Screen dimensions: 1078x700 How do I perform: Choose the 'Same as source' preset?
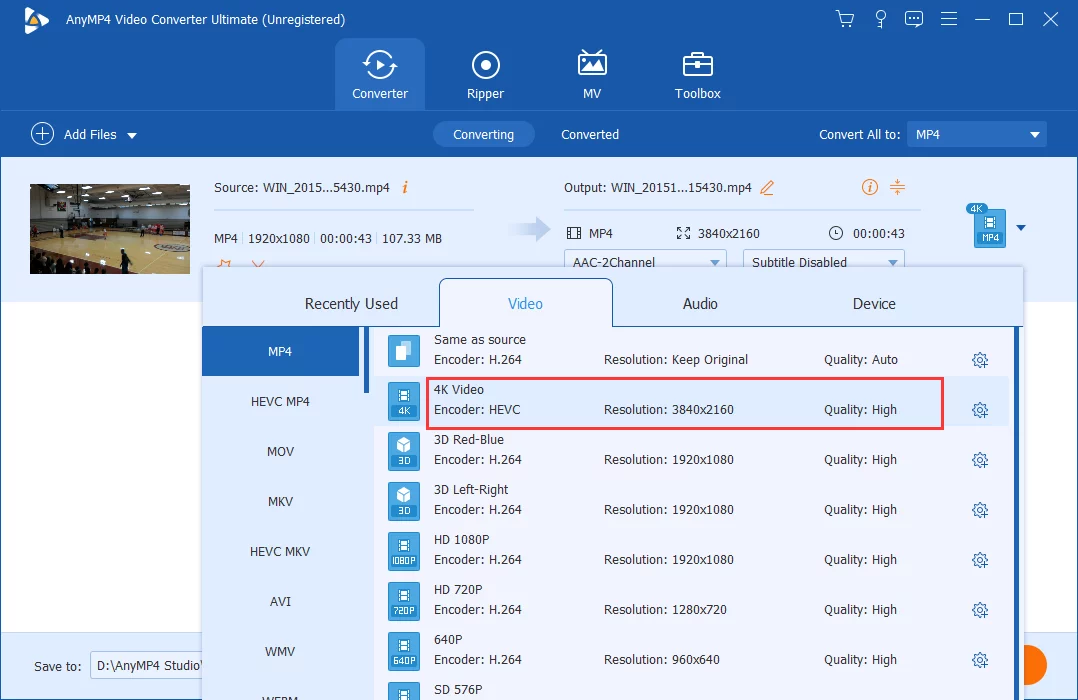[x=691, y=351]
